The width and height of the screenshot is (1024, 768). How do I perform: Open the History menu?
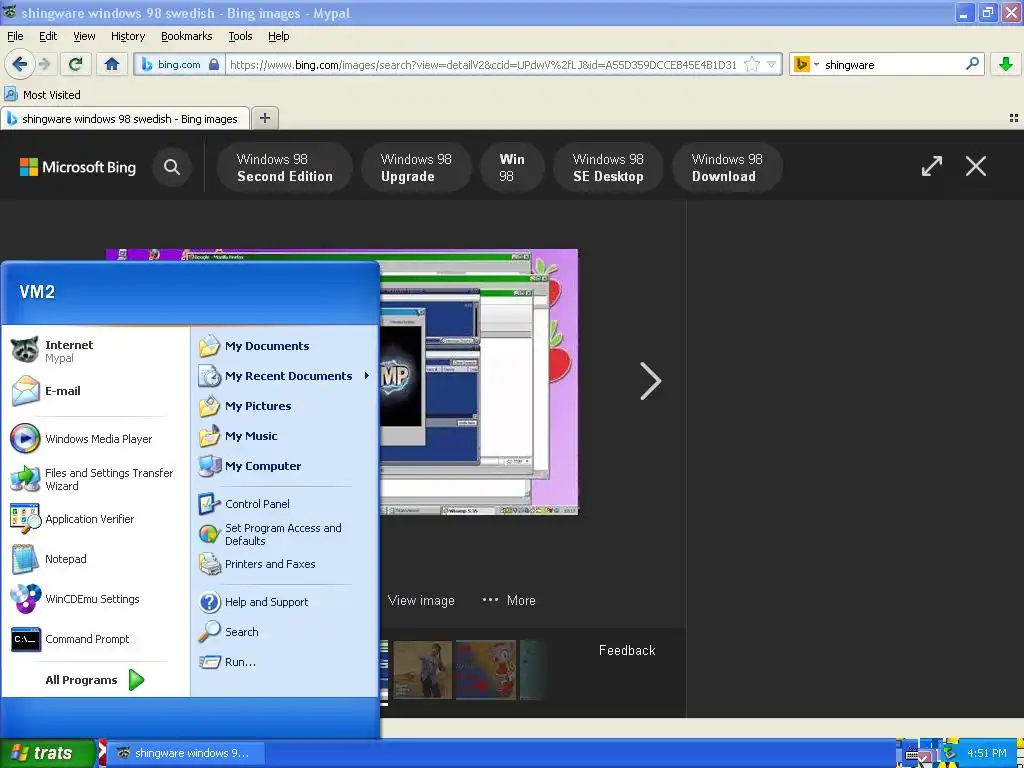coord(127,36)
